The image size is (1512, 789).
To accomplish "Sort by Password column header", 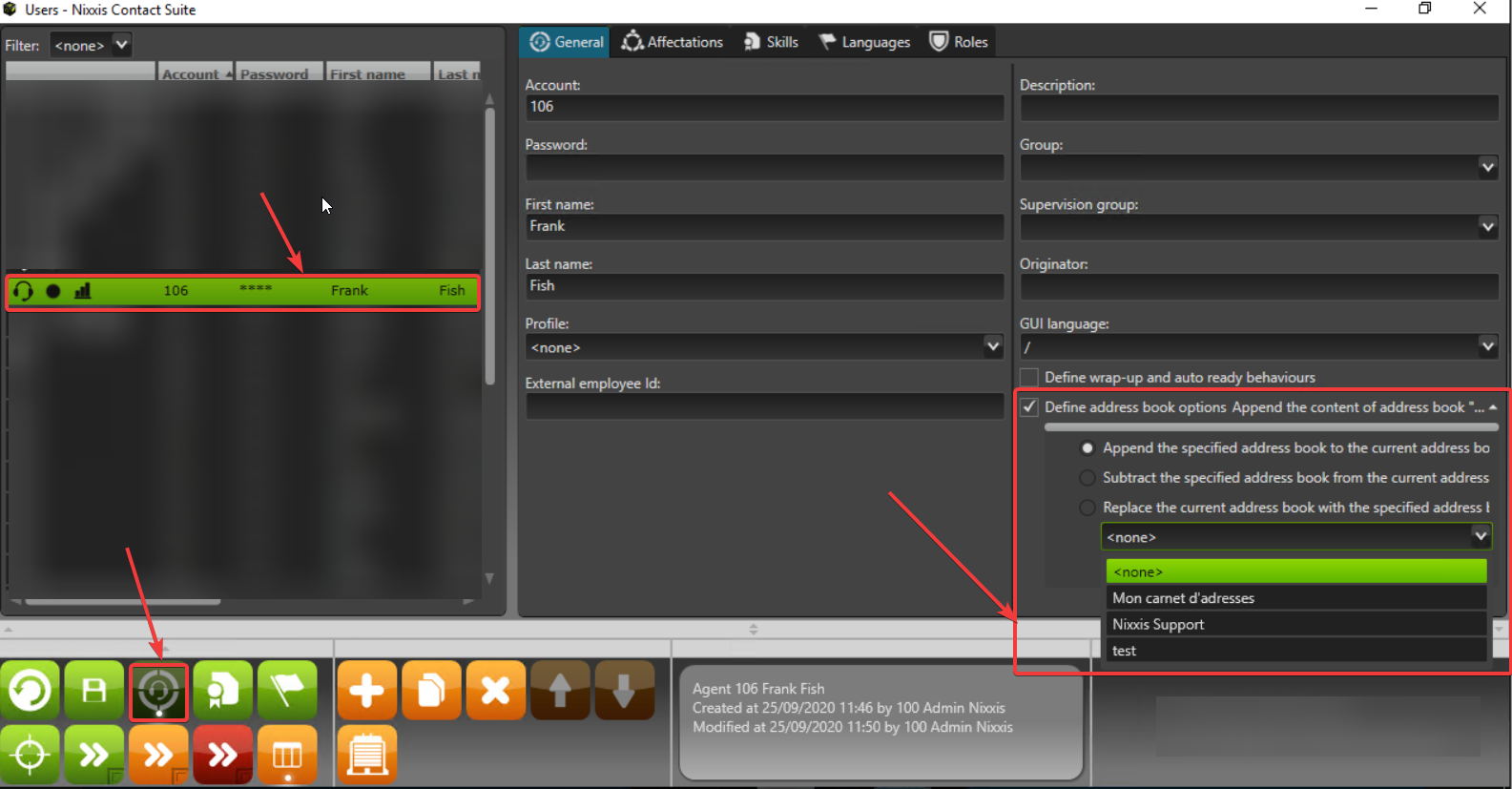I will (280, 73).
